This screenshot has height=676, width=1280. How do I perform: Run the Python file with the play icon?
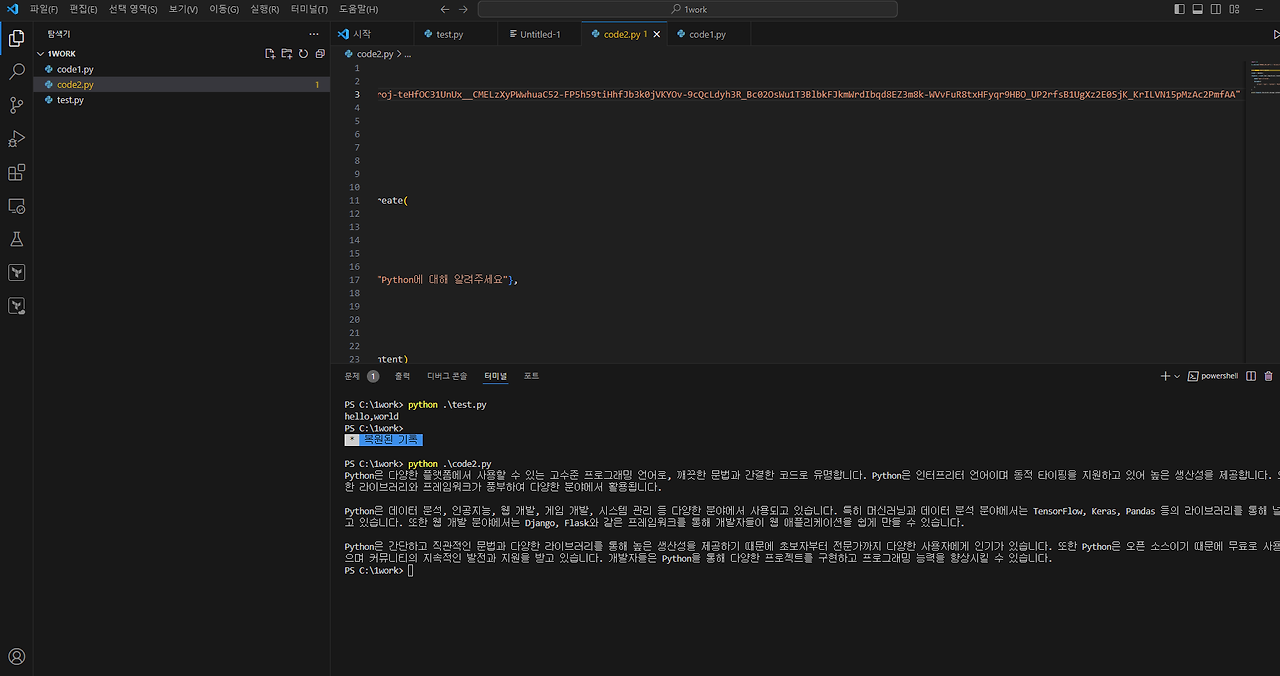coord(1275,34)
